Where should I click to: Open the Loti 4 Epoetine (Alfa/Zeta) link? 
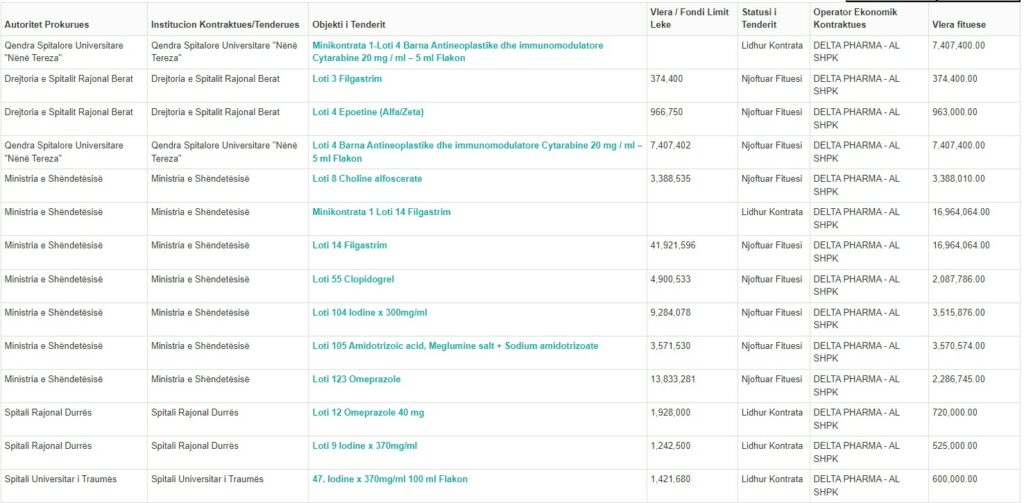point(367,112)
